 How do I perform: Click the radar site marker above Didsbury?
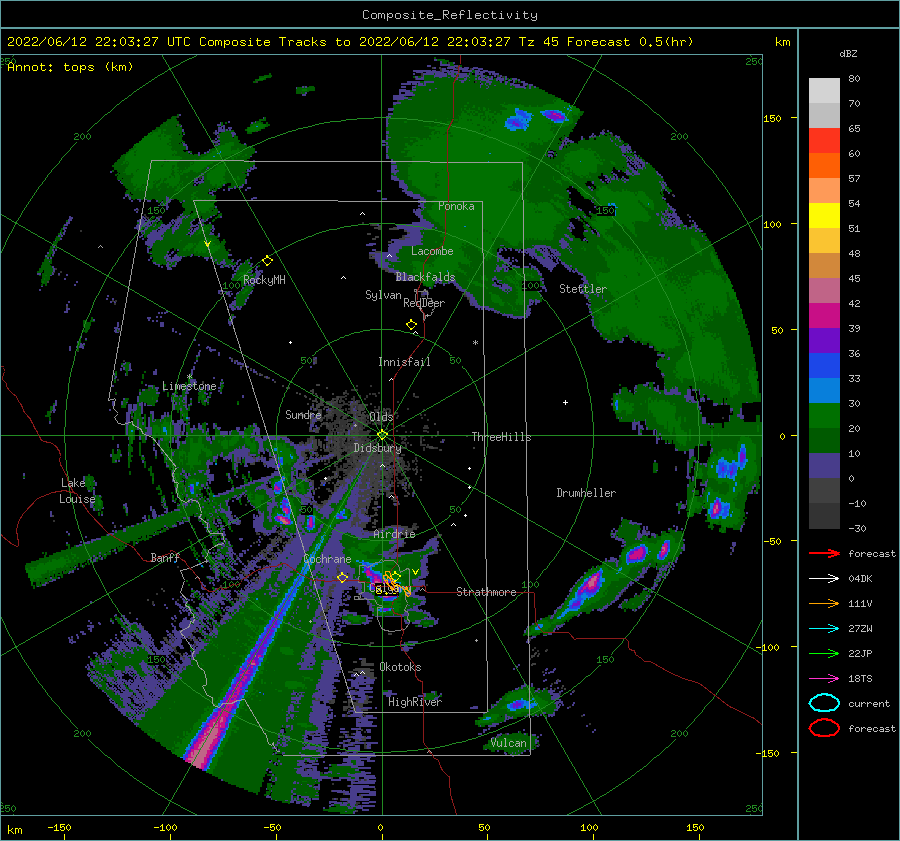click(382, 435)
